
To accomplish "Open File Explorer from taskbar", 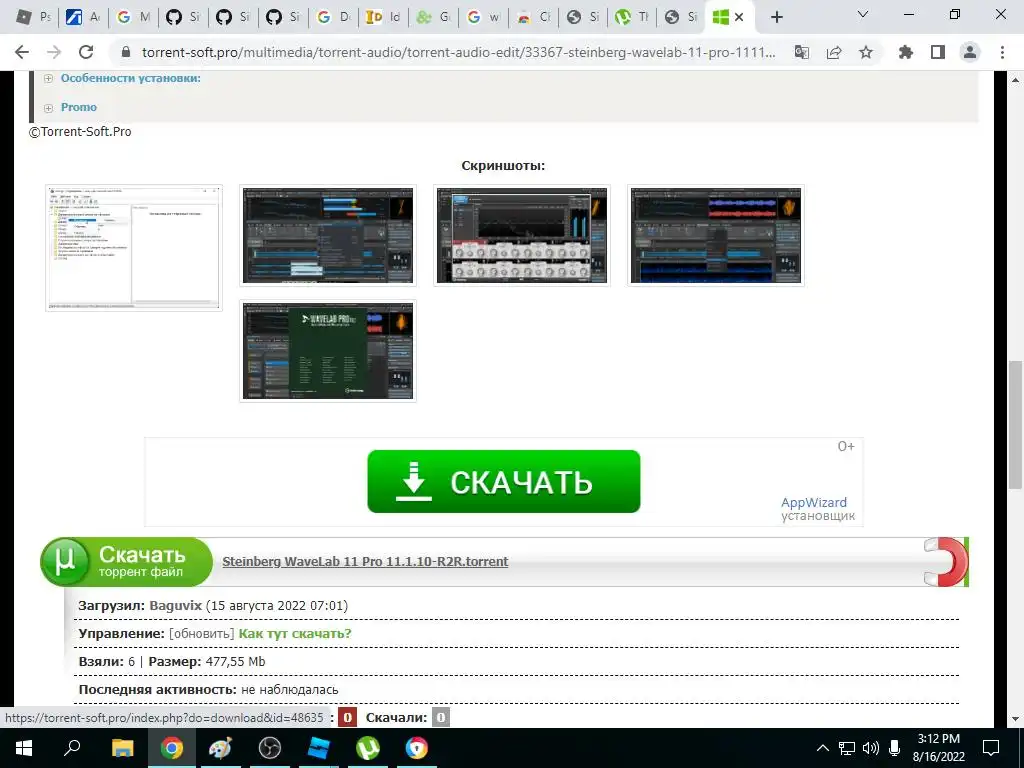I will (122, 748).
